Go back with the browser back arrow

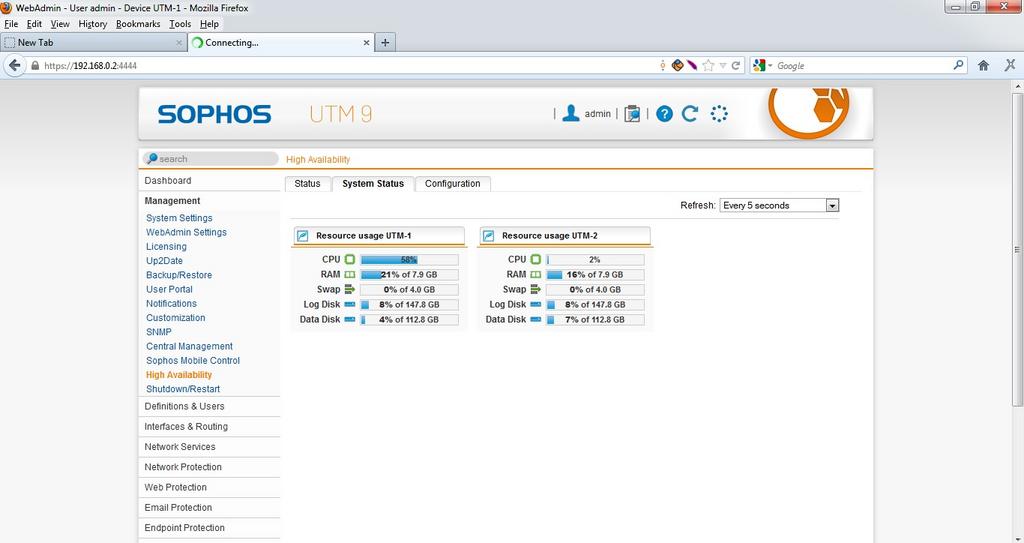click(14, 65)
